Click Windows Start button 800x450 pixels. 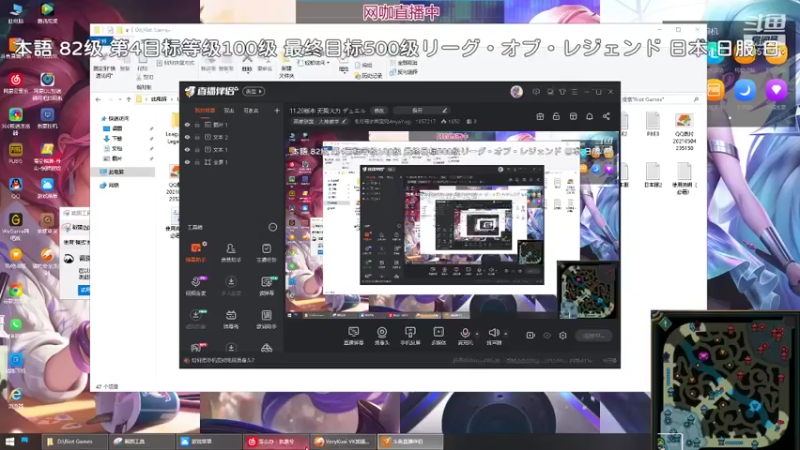click(10, 441)
